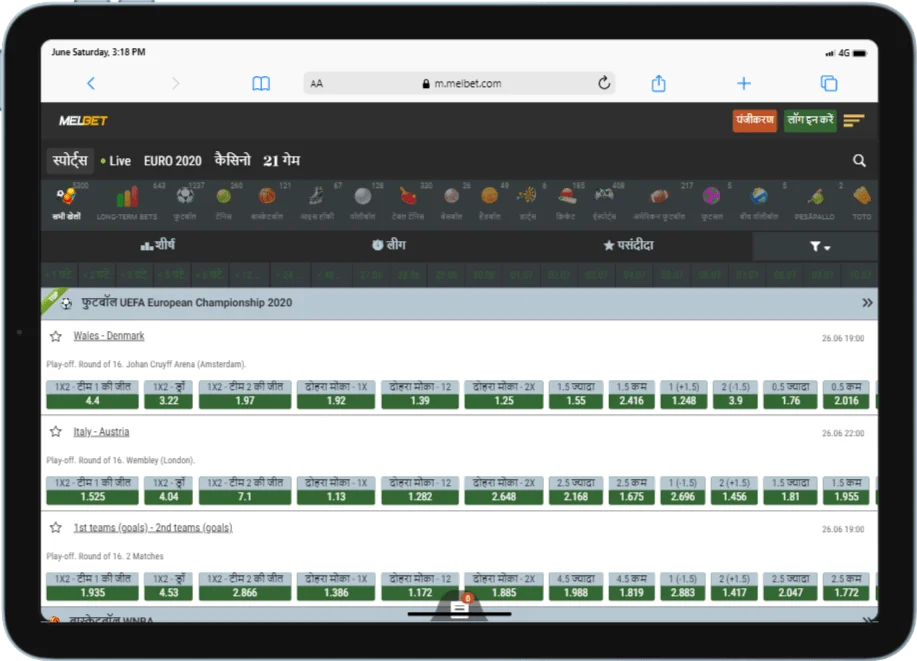917x661 pixels.
Task: Open the search magnifier icon
Action: [x=859, y=160]
